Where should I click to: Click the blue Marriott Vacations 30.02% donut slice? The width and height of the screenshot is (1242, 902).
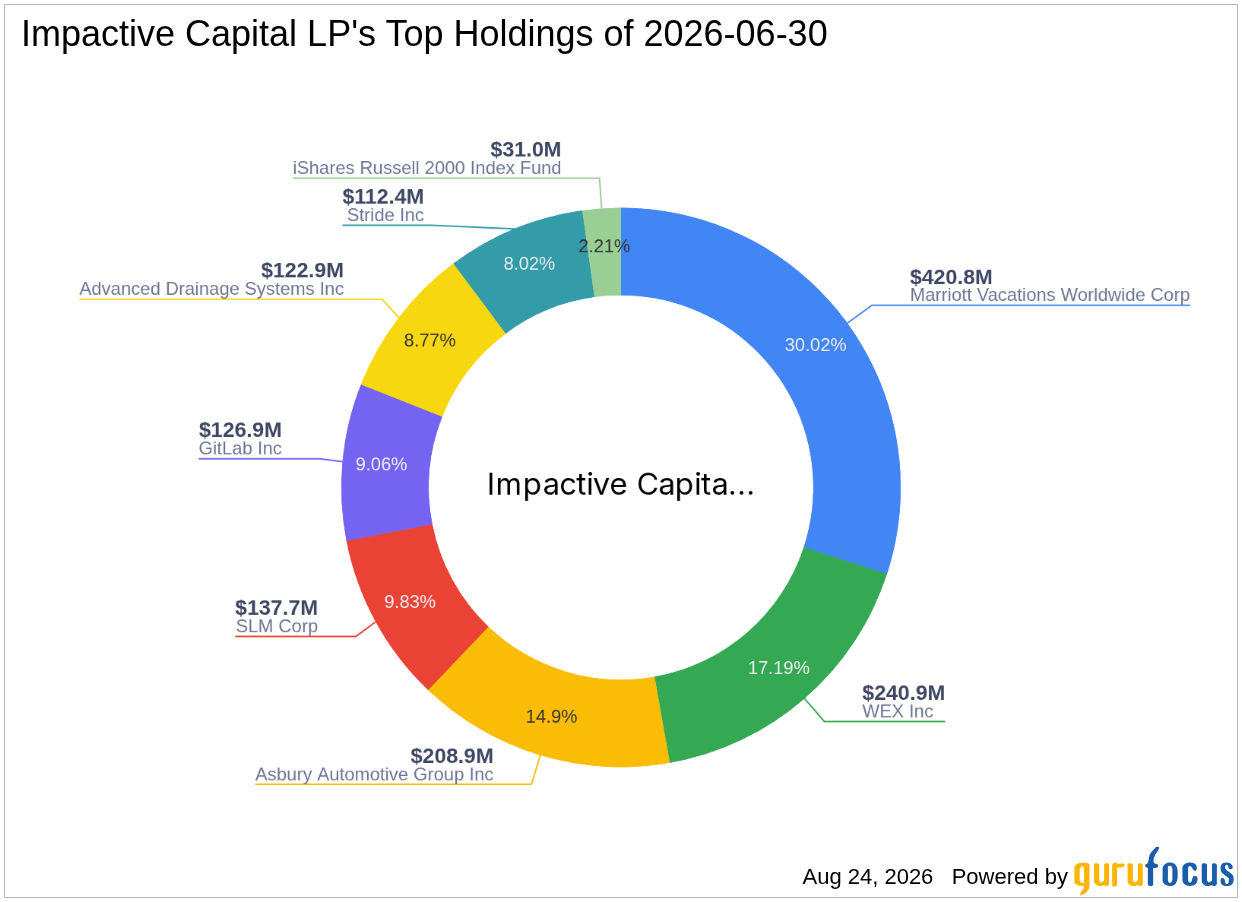[815, 345]
